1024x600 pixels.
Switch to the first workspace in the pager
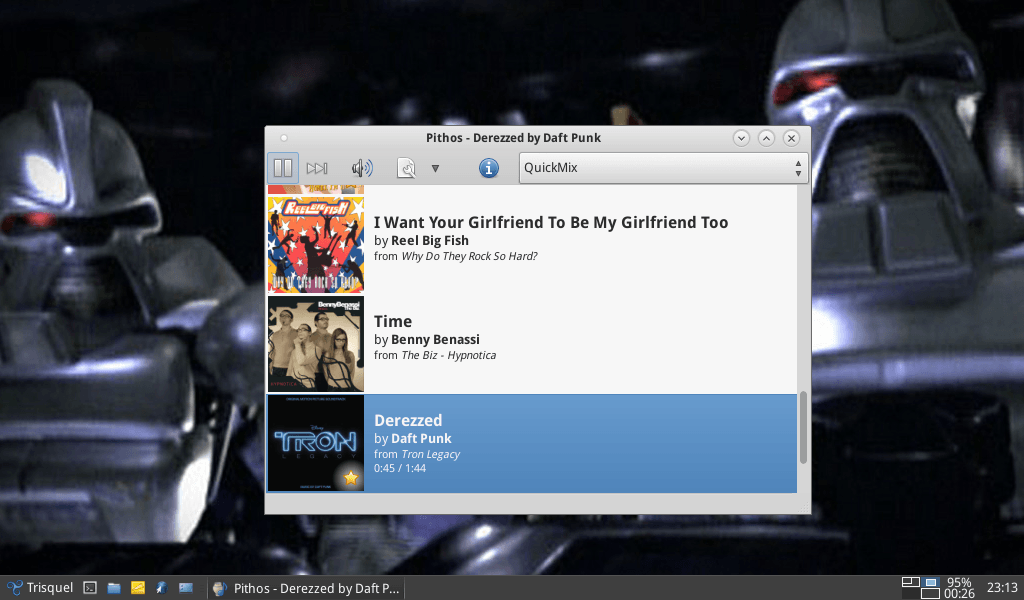910,582
